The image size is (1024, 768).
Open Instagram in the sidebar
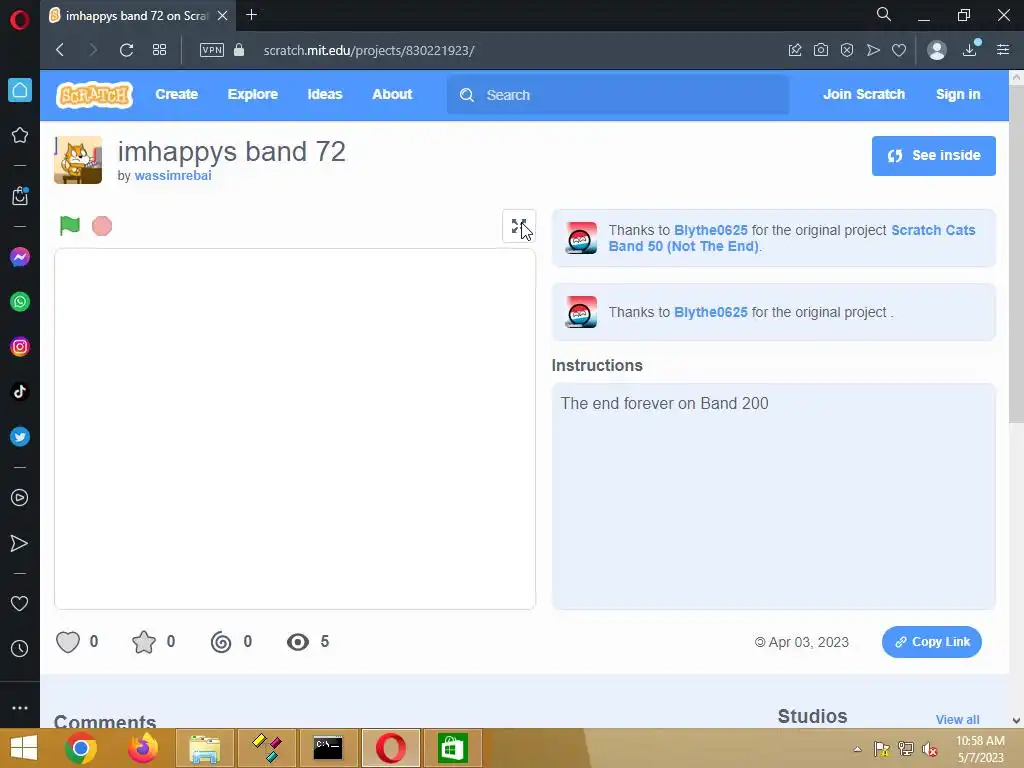(20, 347)
